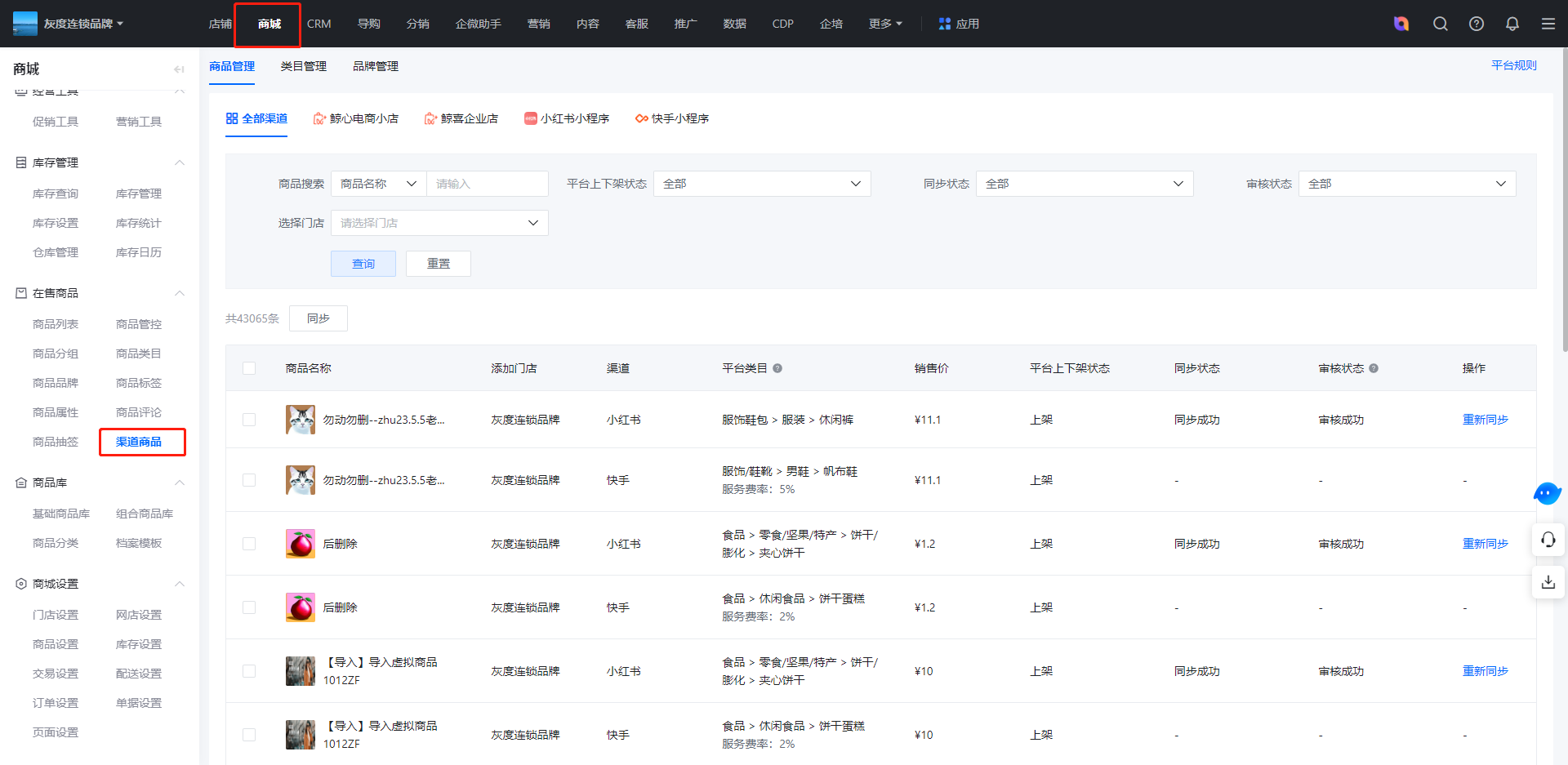Open the 同步状态 dropdown
1568x765 pixels.
click(x=1085, y=184)
